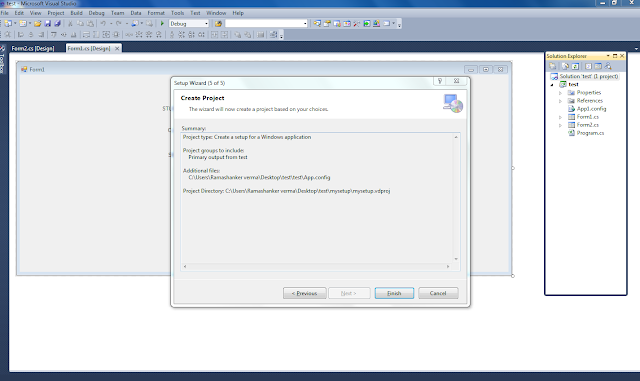Click the wizard's help question mark button
Screen dimensions: 640x381
click(x=440, y=81)
